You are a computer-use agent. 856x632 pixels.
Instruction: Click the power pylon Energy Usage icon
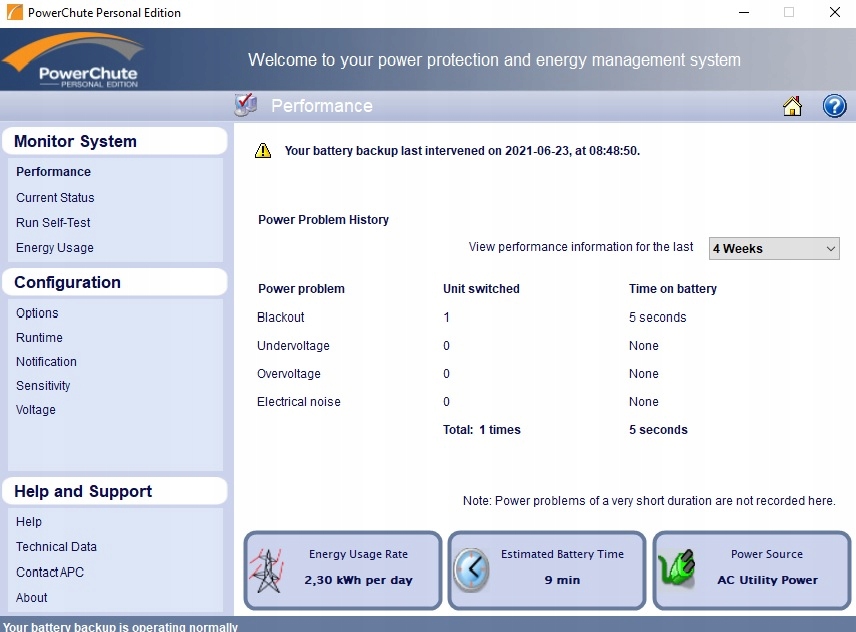[x=267, y=570]
